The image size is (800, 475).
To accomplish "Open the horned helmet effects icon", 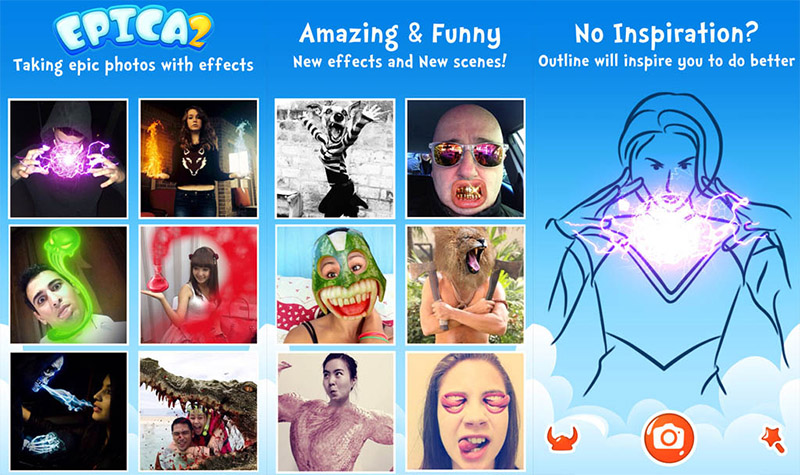I will pyautogui.click(x=562, y=439).
